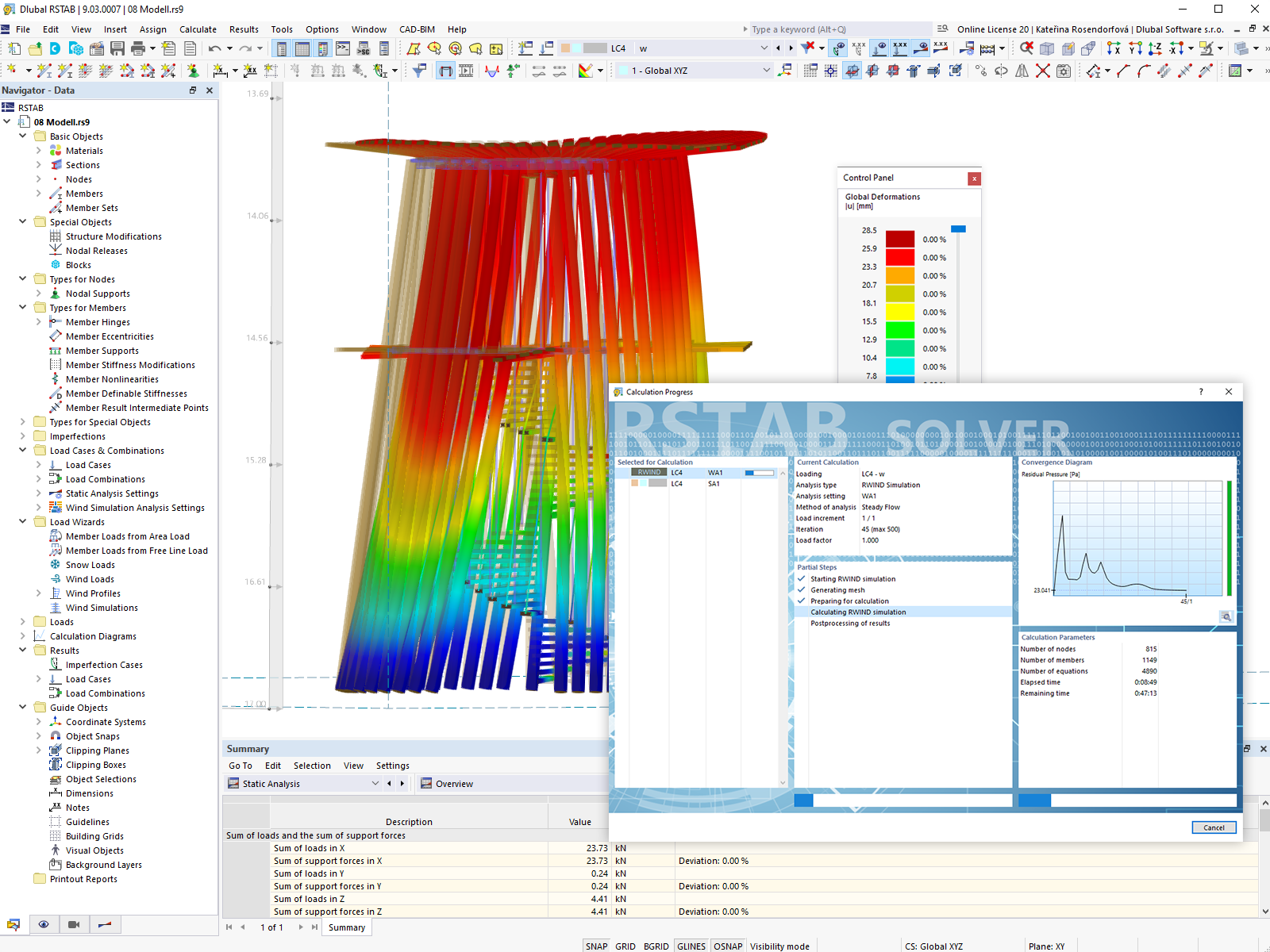Click the Summary tab at table bottom
1270x952 pixels.
pyautogui.click(x=347, y=927)
